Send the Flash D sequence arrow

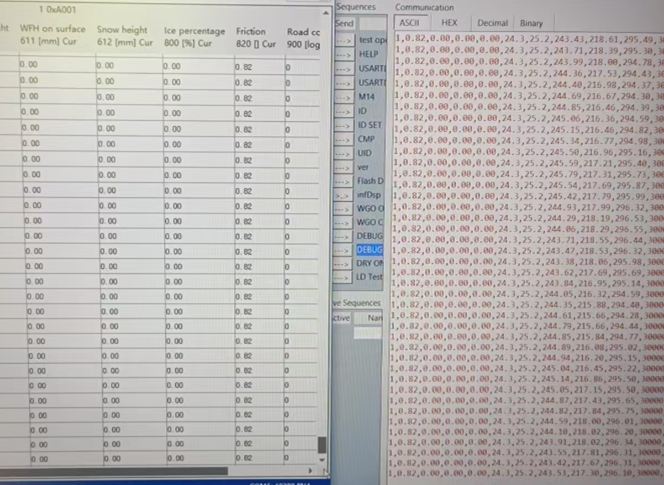pyautogui.click(x=343, y=181)
